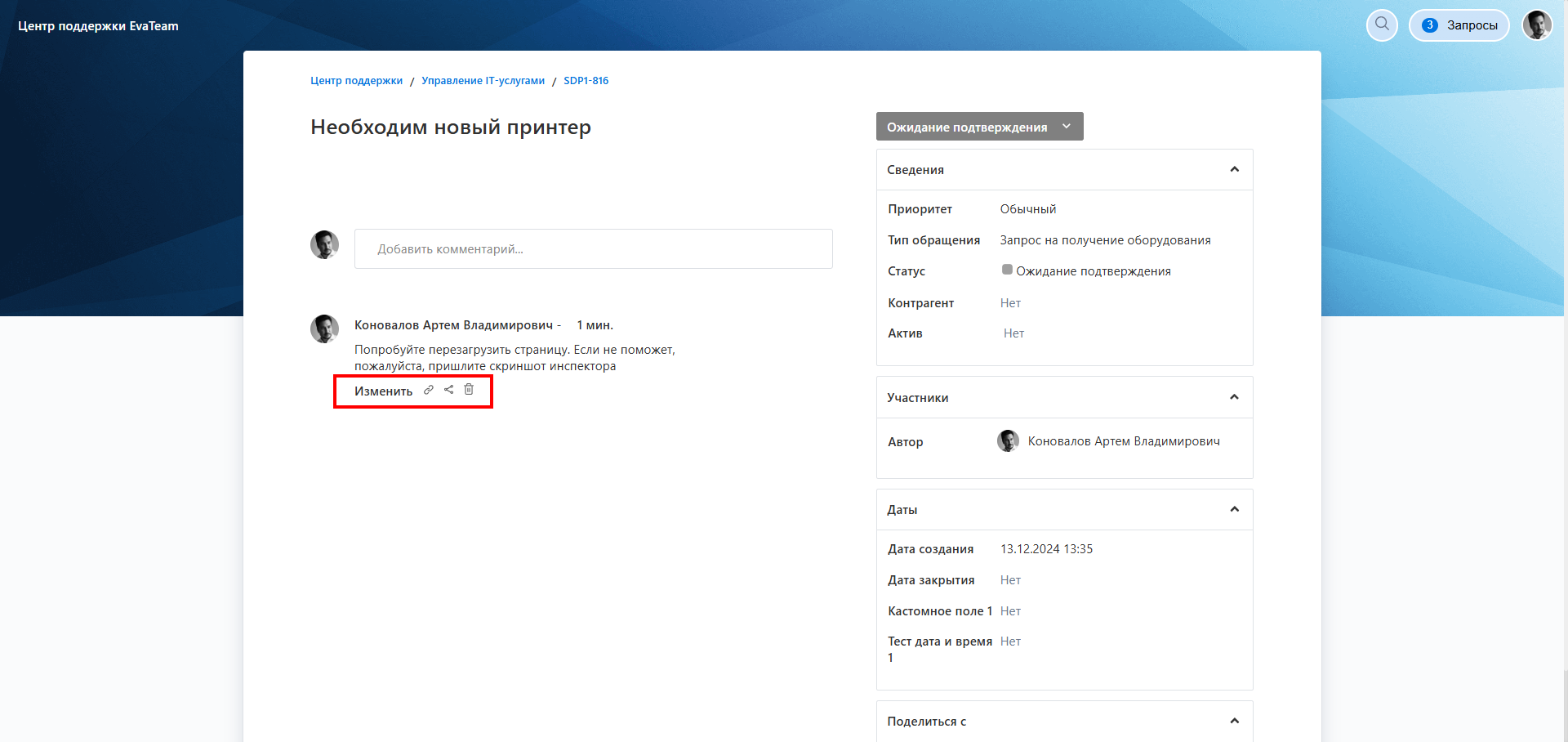Share the comment via share icon

448,390
